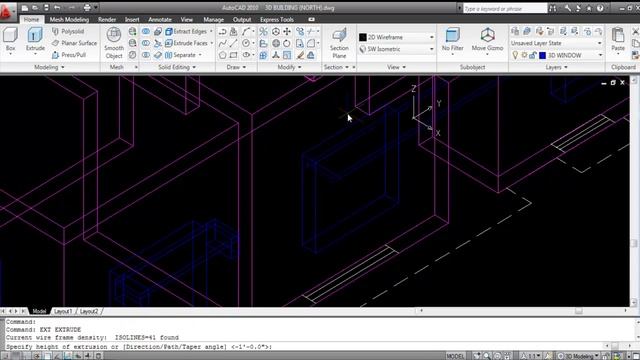Toggle the freeze sun icon for 3D WINDOW layer
The width and height of the screenshot is (640, 360).
coord(524,55)
